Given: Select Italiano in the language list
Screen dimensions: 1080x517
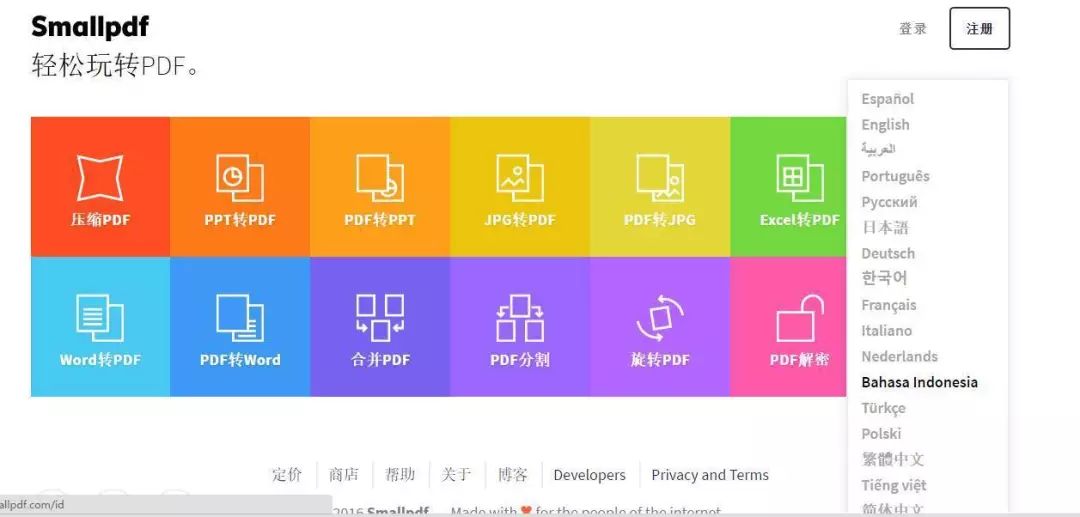Looking at the screenshot, I should coord(886,330).
